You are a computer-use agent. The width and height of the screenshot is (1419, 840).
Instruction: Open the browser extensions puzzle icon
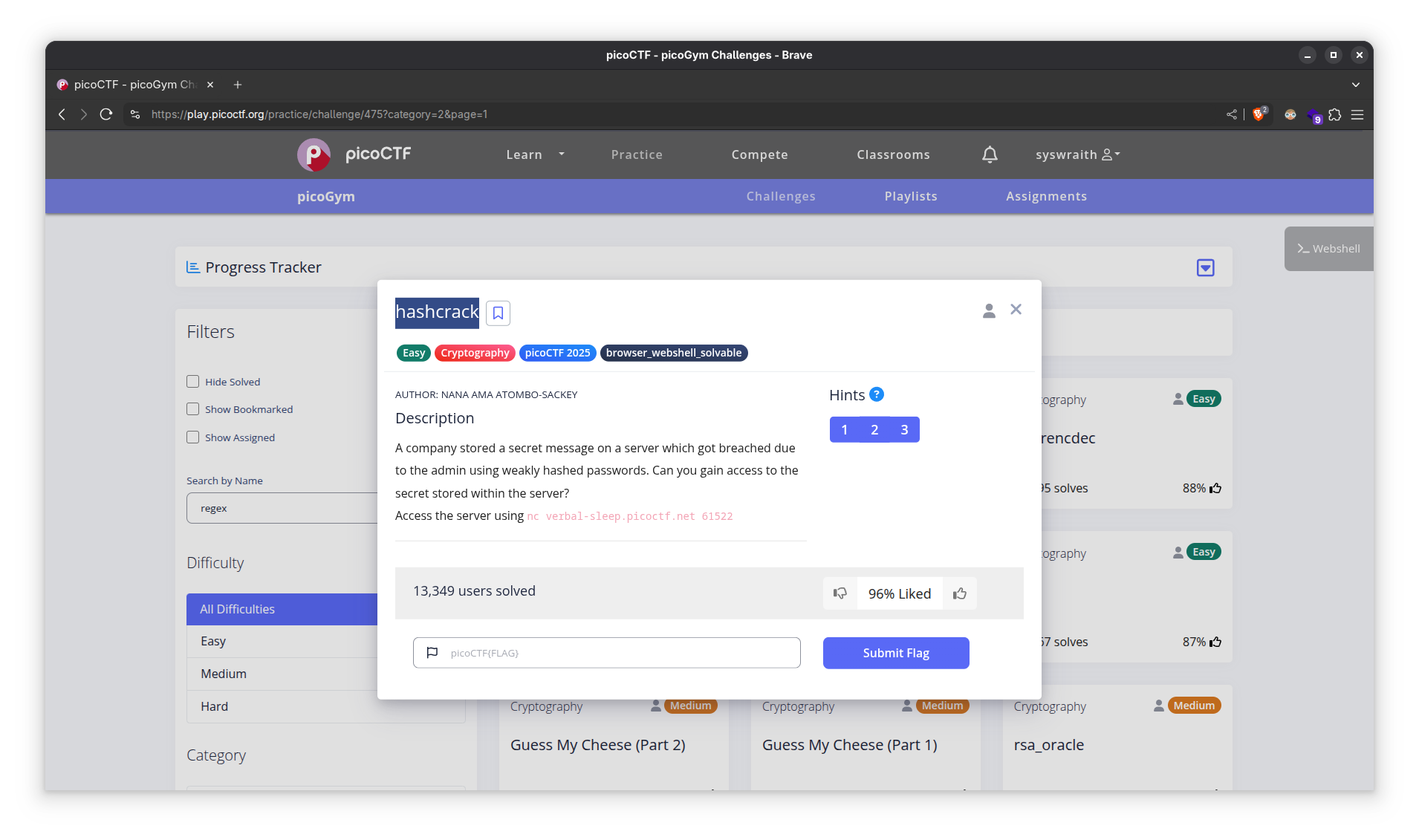1335,114
